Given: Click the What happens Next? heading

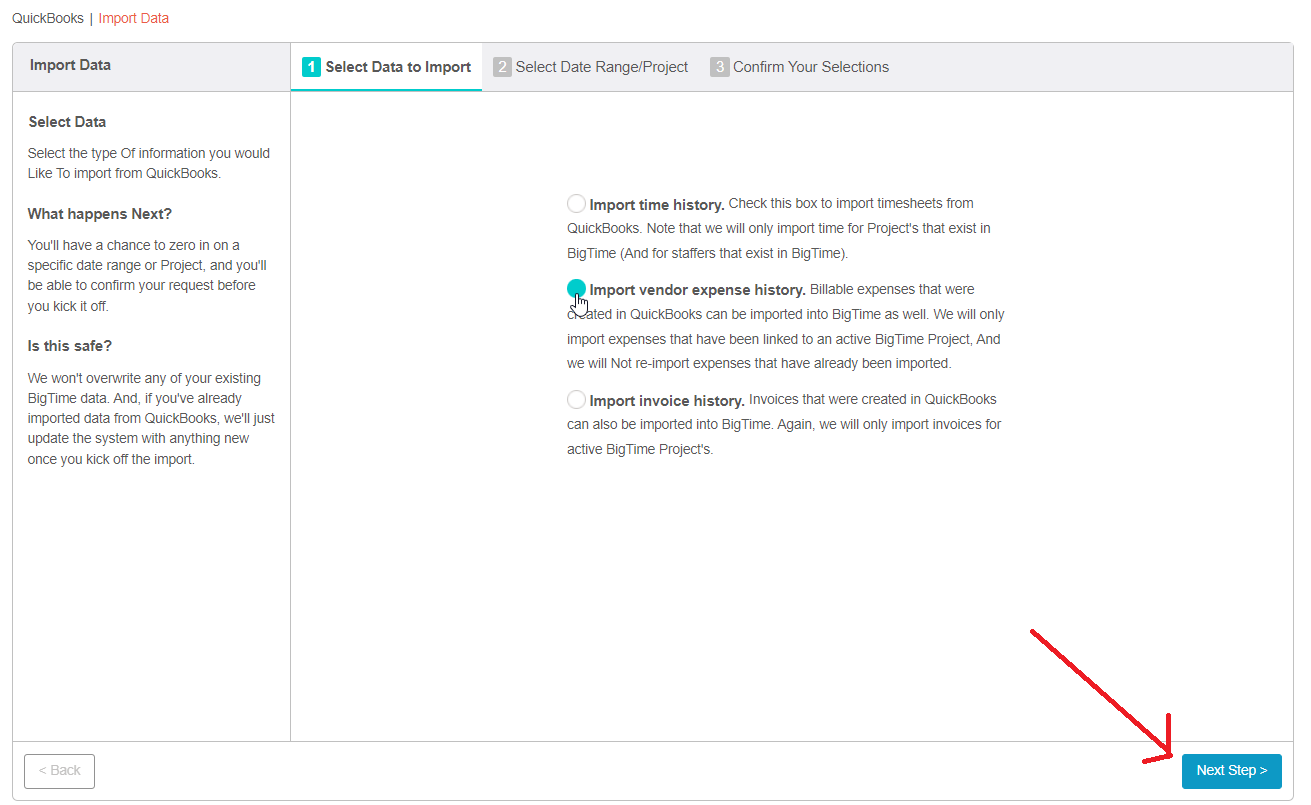Looking at the screenshot, I should click(x=100, y=214).
